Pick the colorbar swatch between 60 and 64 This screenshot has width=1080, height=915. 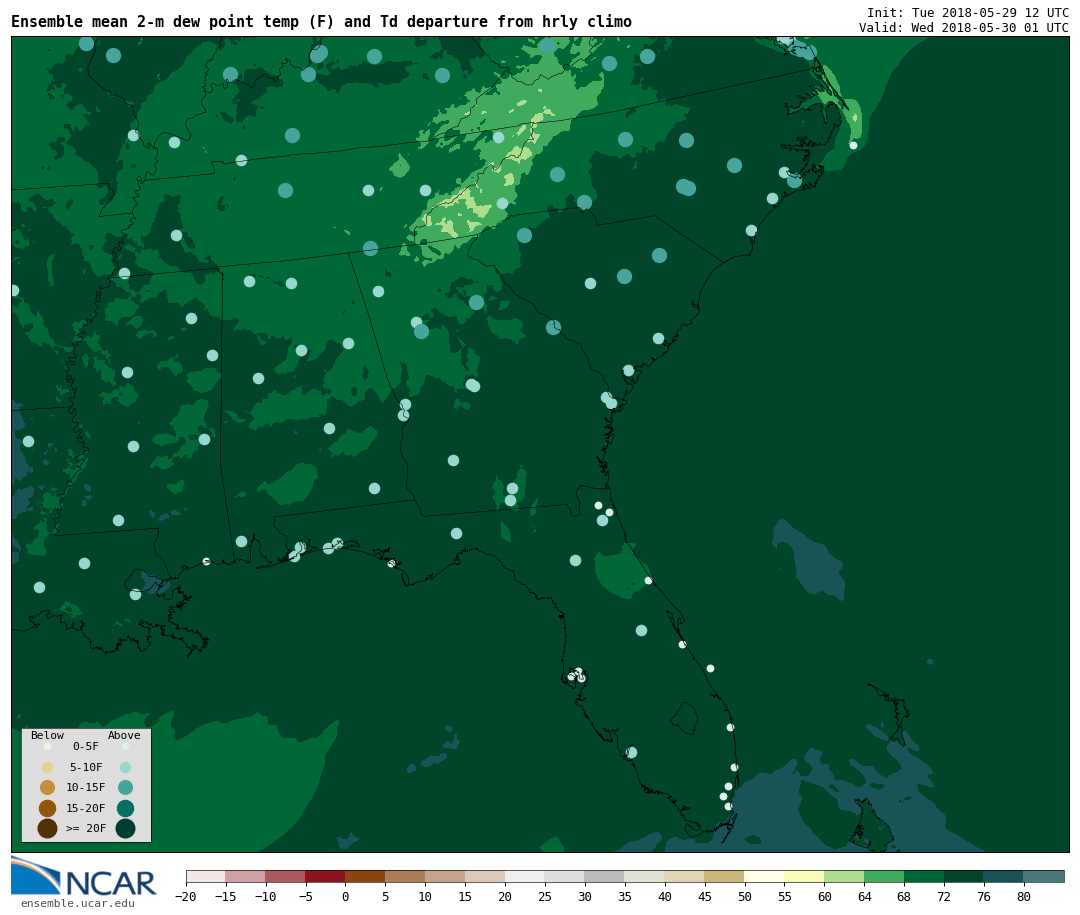[x=844, y=876]
